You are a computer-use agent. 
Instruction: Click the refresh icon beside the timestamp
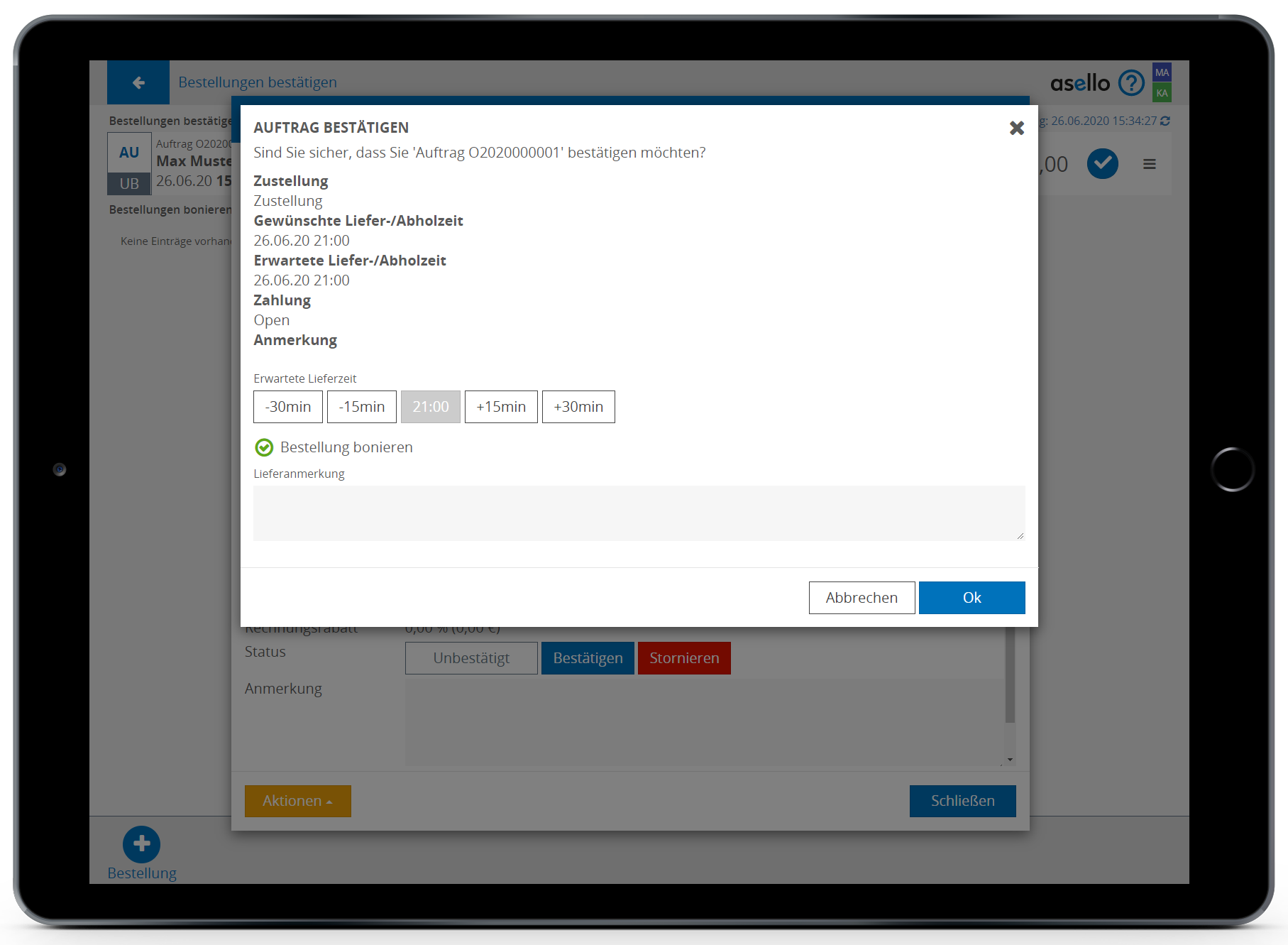(1165, 121)
